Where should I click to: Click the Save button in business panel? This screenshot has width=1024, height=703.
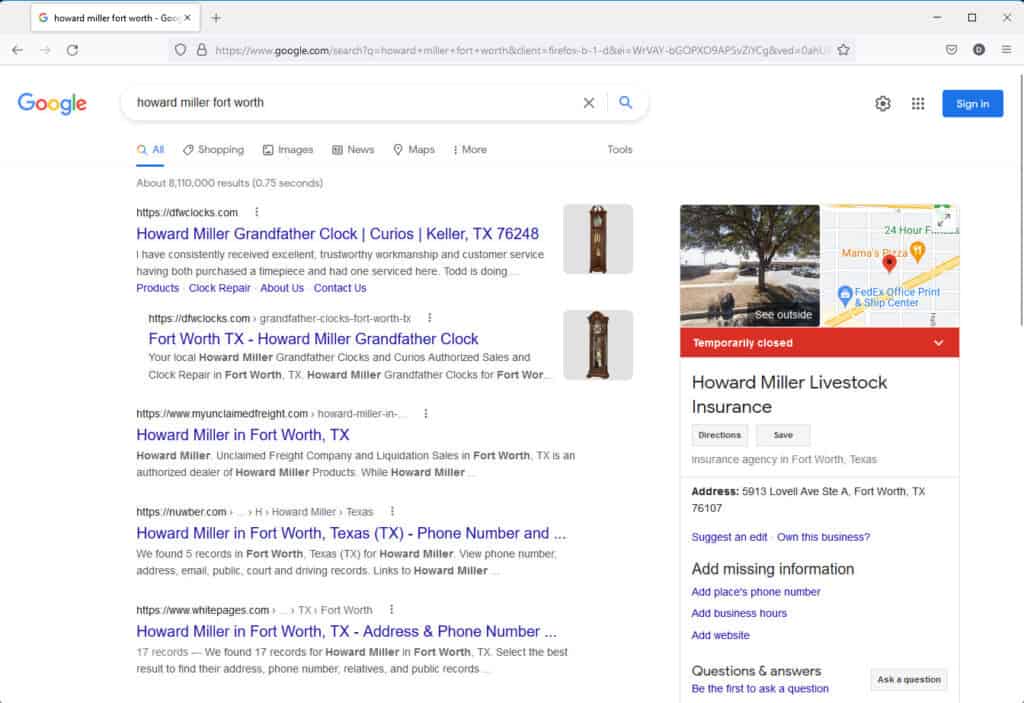(x=783, y=435)
